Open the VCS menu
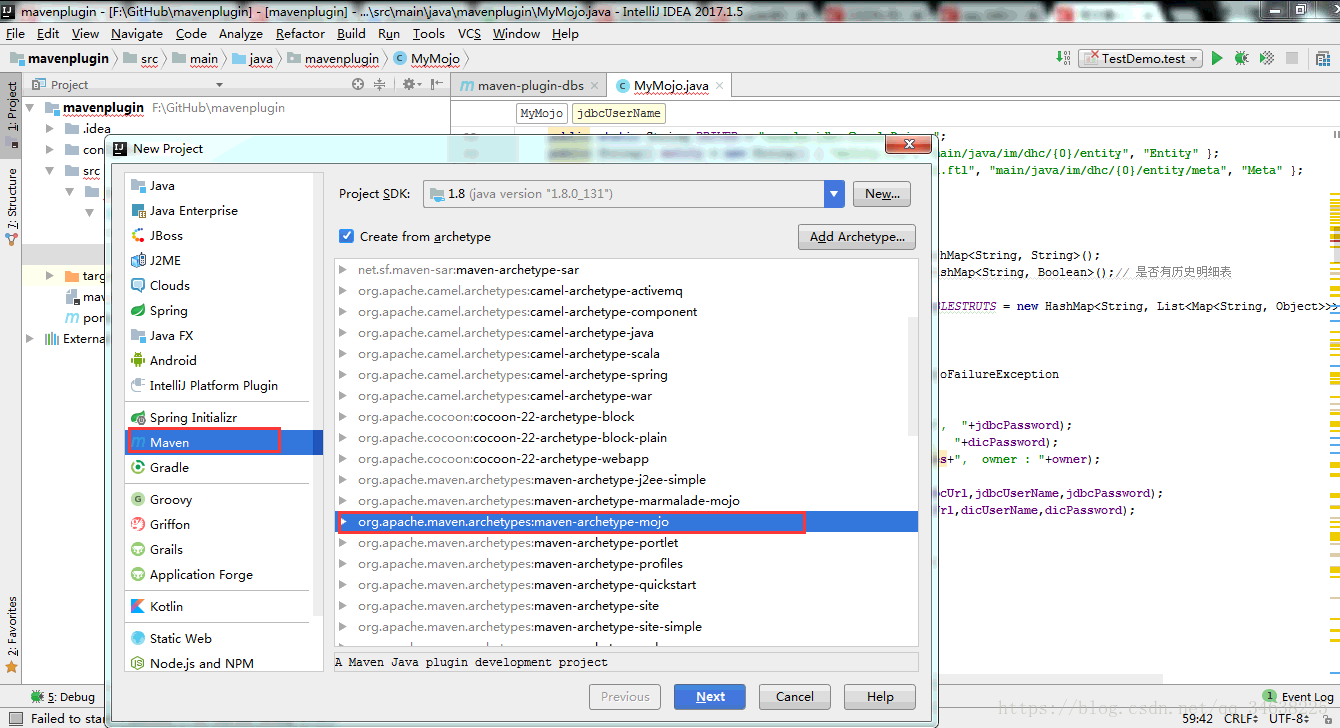This screenshot has width=1340, height=728. coord(469,34)
